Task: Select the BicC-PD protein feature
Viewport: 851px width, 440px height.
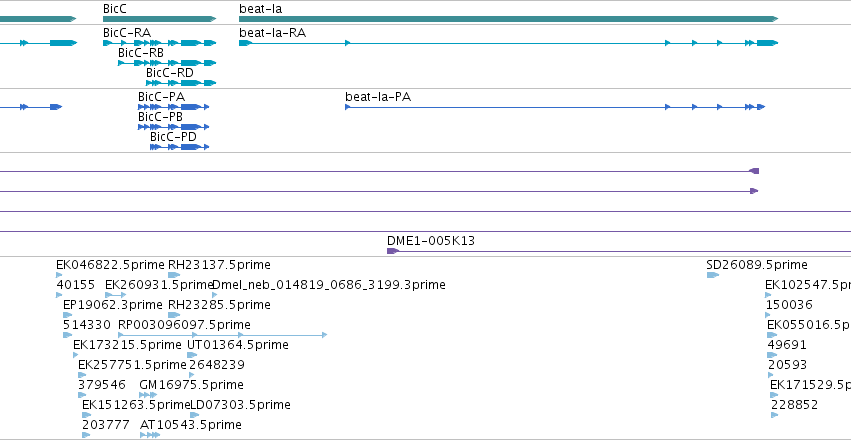Action: coord(180,147)
